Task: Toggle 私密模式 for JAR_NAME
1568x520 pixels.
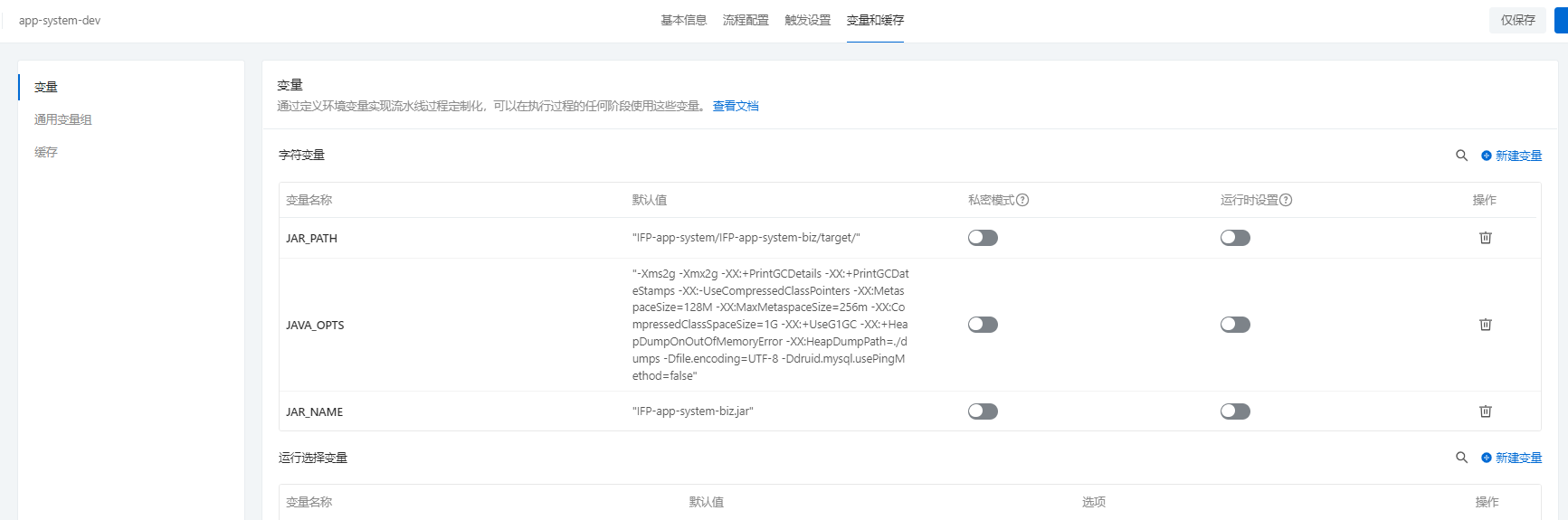Action: 983,411
